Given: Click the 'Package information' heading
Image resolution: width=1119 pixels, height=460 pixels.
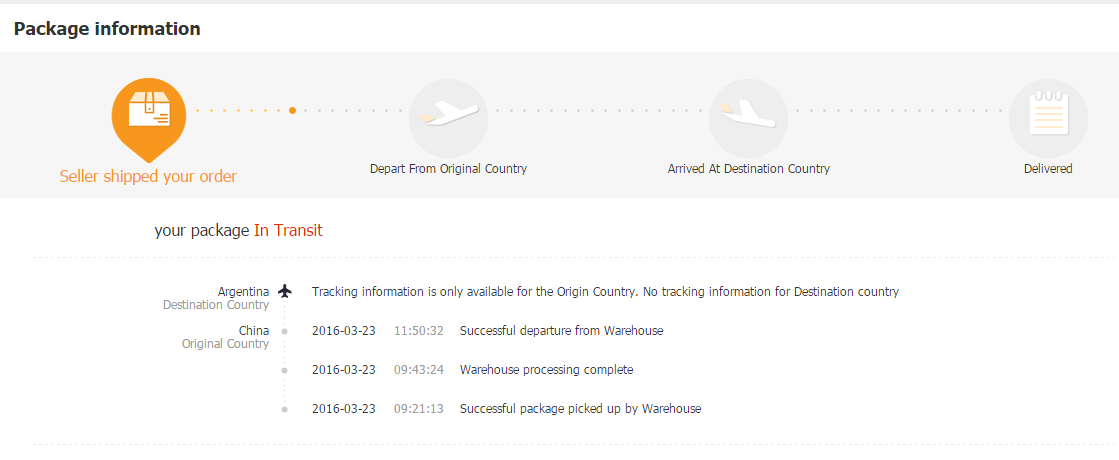Looking at the screenshot, I should [107, 29].
